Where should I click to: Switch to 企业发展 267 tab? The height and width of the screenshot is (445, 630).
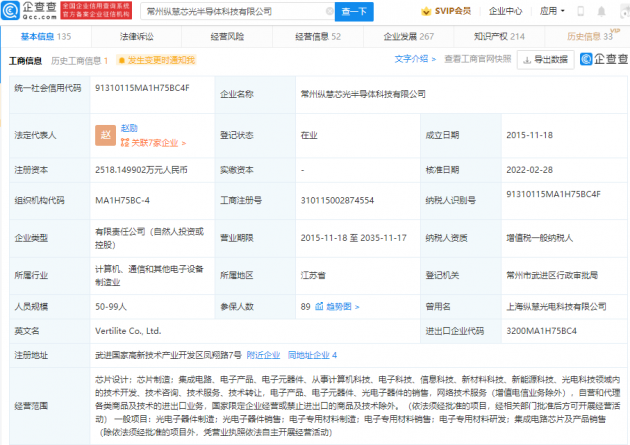[x=409, y=37]
